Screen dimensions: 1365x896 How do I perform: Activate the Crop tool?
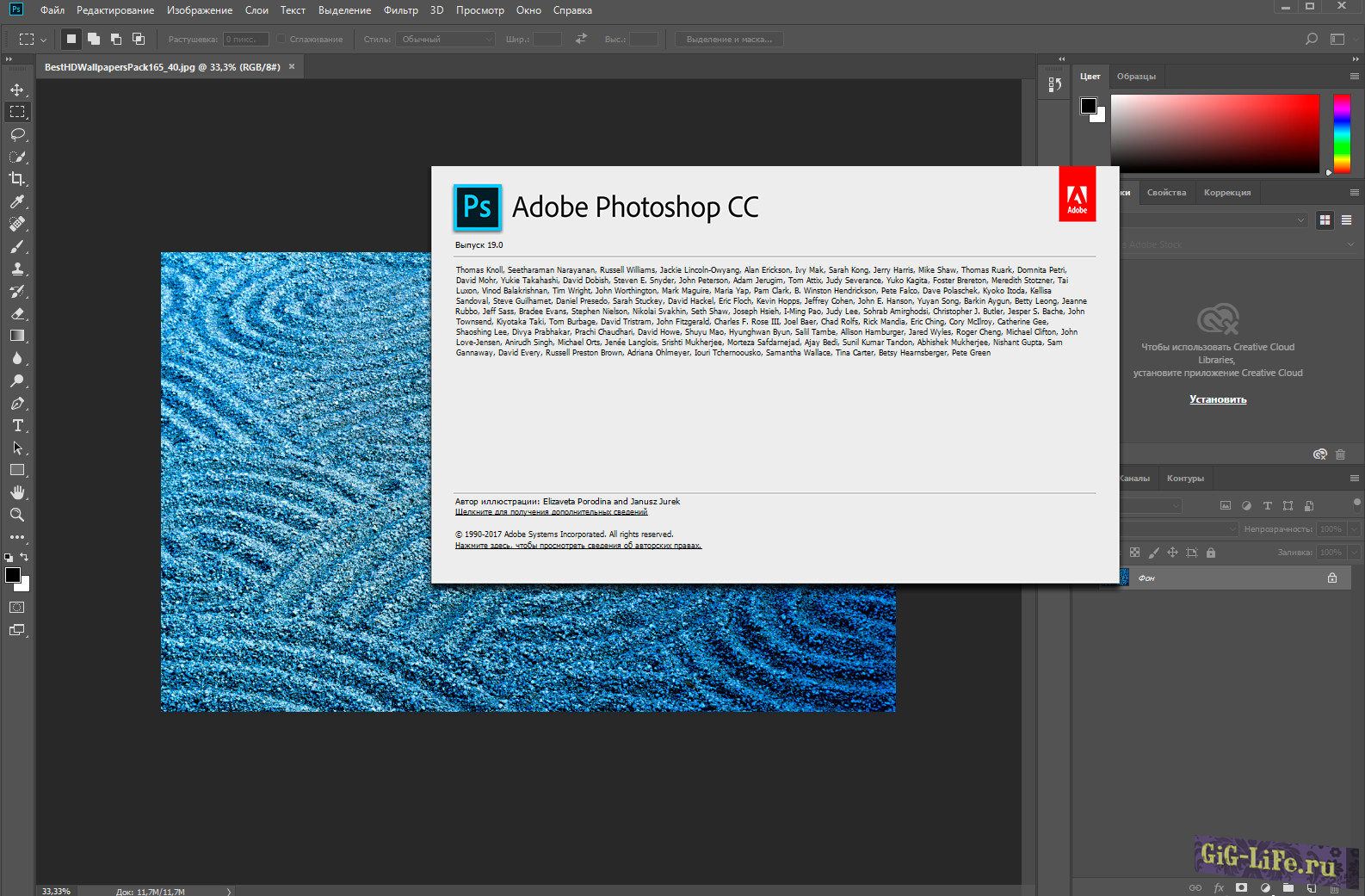point(17,179)
